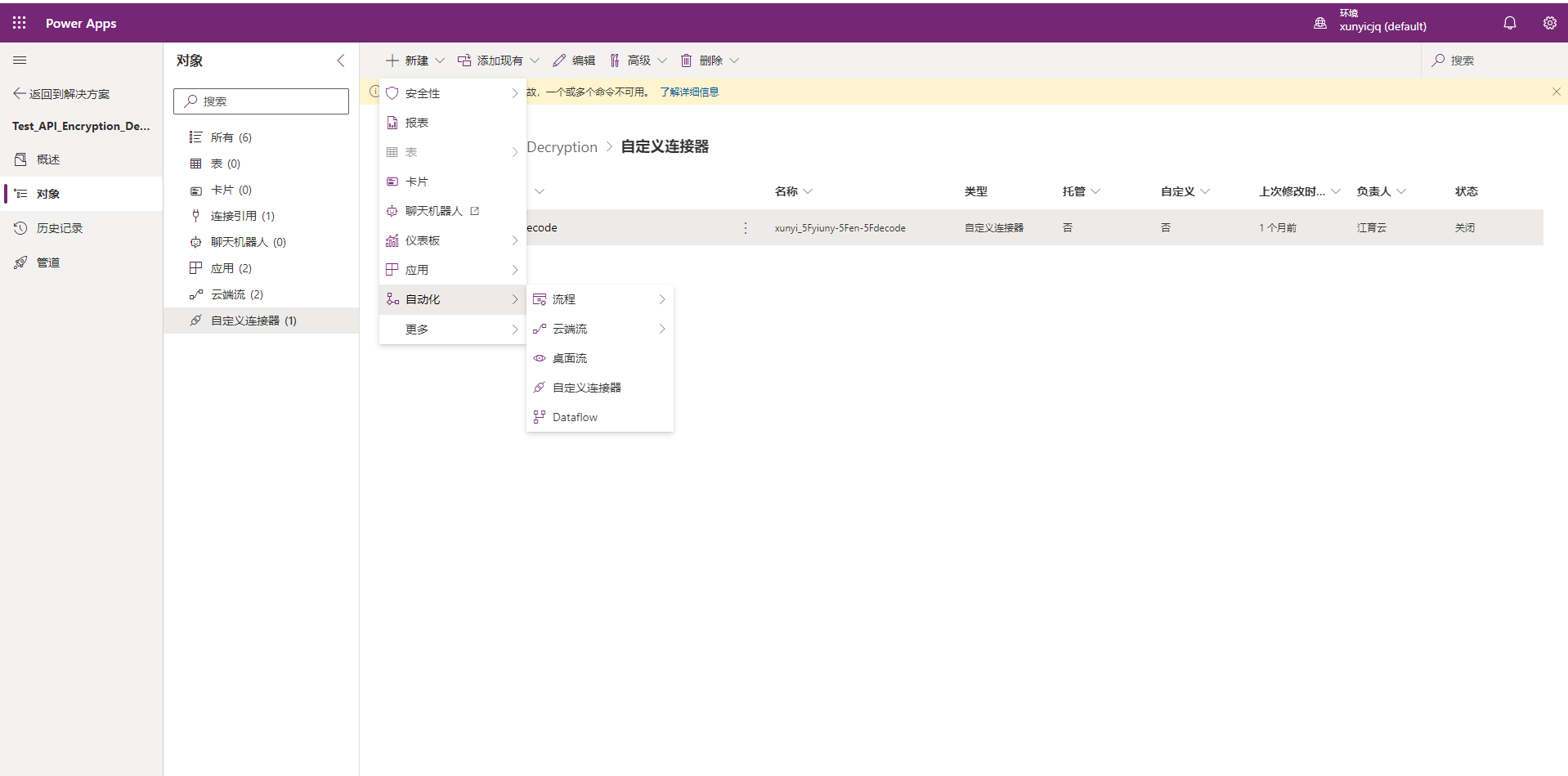
Task: Collapse the left navigation hamburger menu
Action: tap(20, 61)
